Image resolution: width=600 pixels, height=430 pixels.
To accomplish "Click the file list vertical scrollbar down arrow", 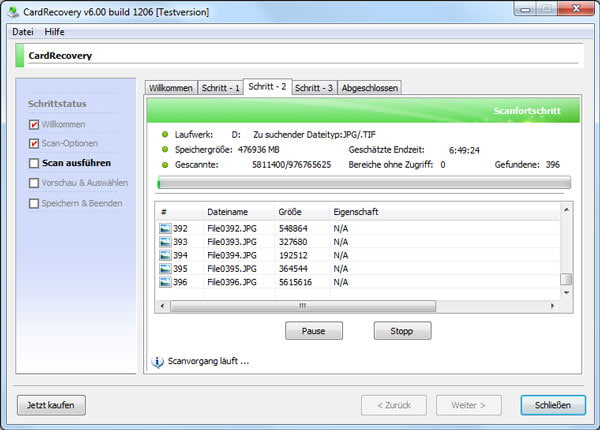I will pos(566,293).
